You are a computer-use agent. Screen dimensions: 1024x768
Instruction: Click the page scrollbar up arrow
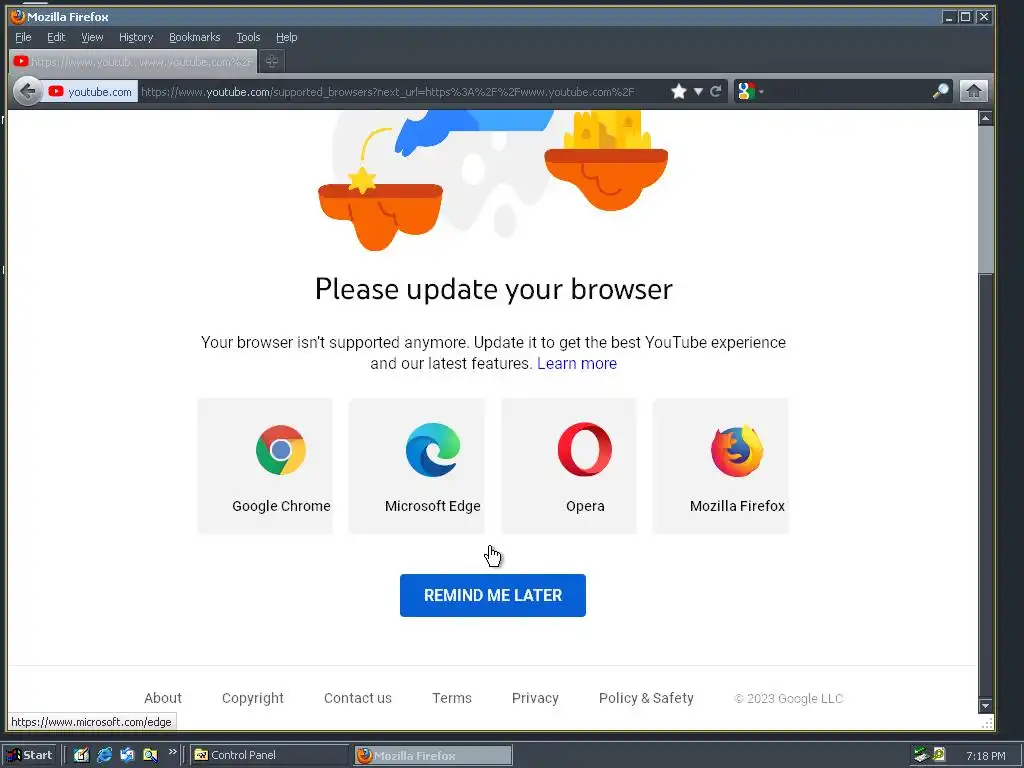point(985,118)
